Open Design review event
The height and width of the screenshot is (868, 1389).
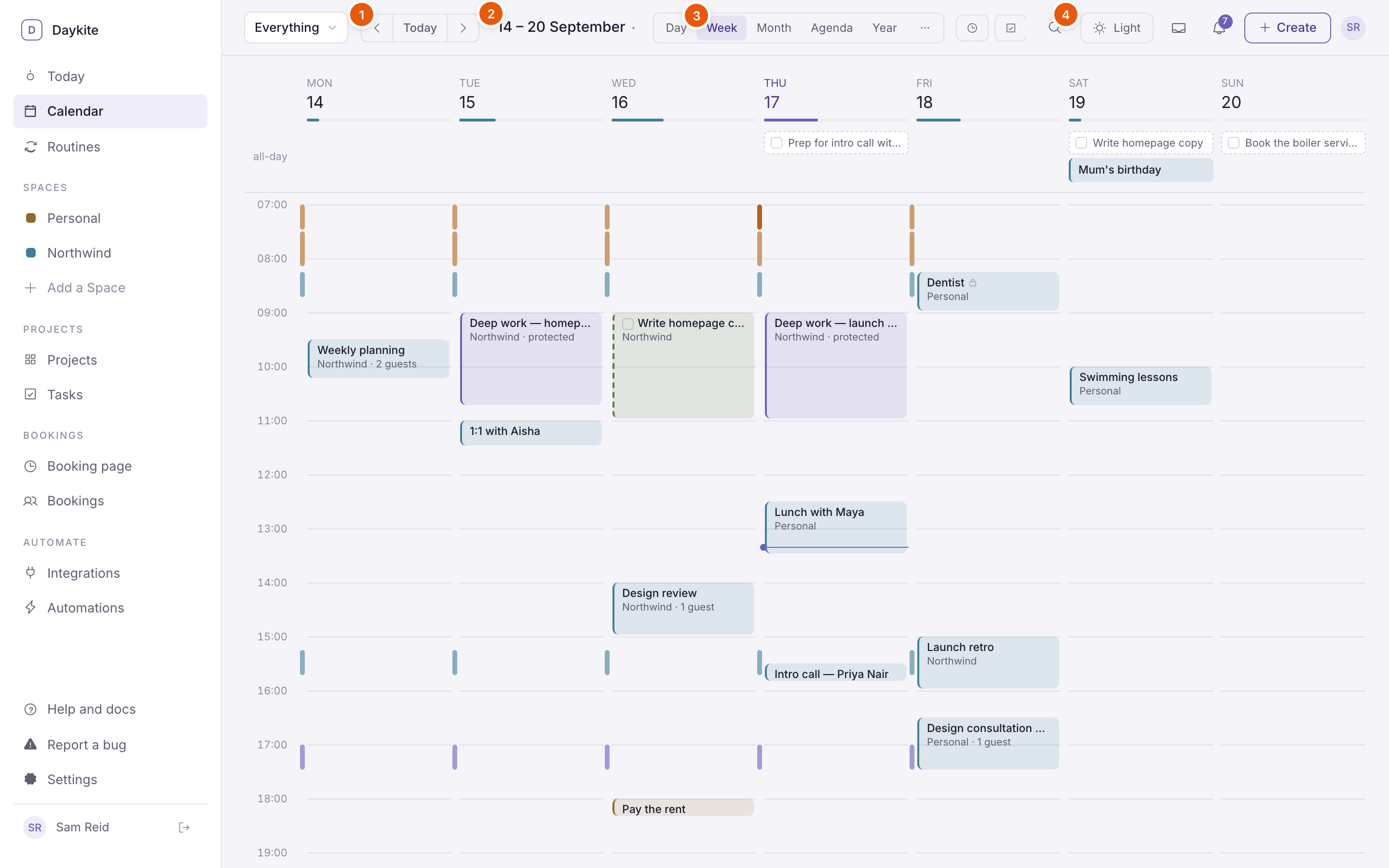point(683,608)
